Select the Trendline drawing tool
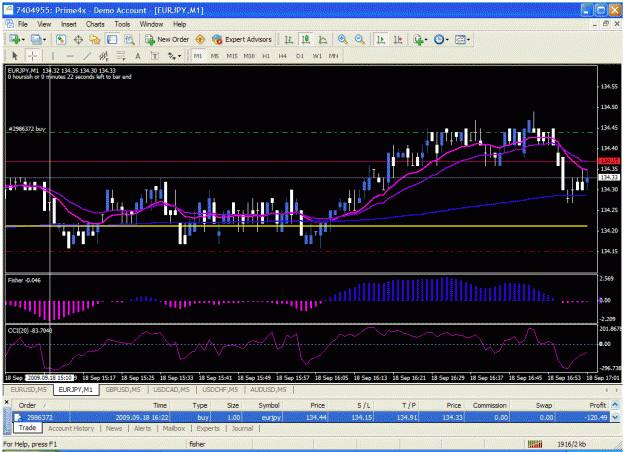This screenshot has height=452, width=625. point(87,56)
